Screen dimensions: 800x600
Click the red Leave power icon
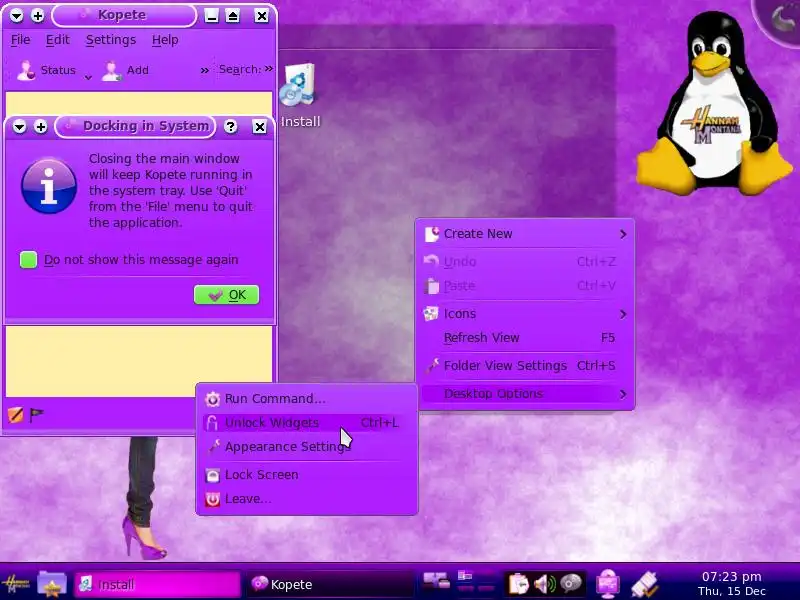coord(212,499)
